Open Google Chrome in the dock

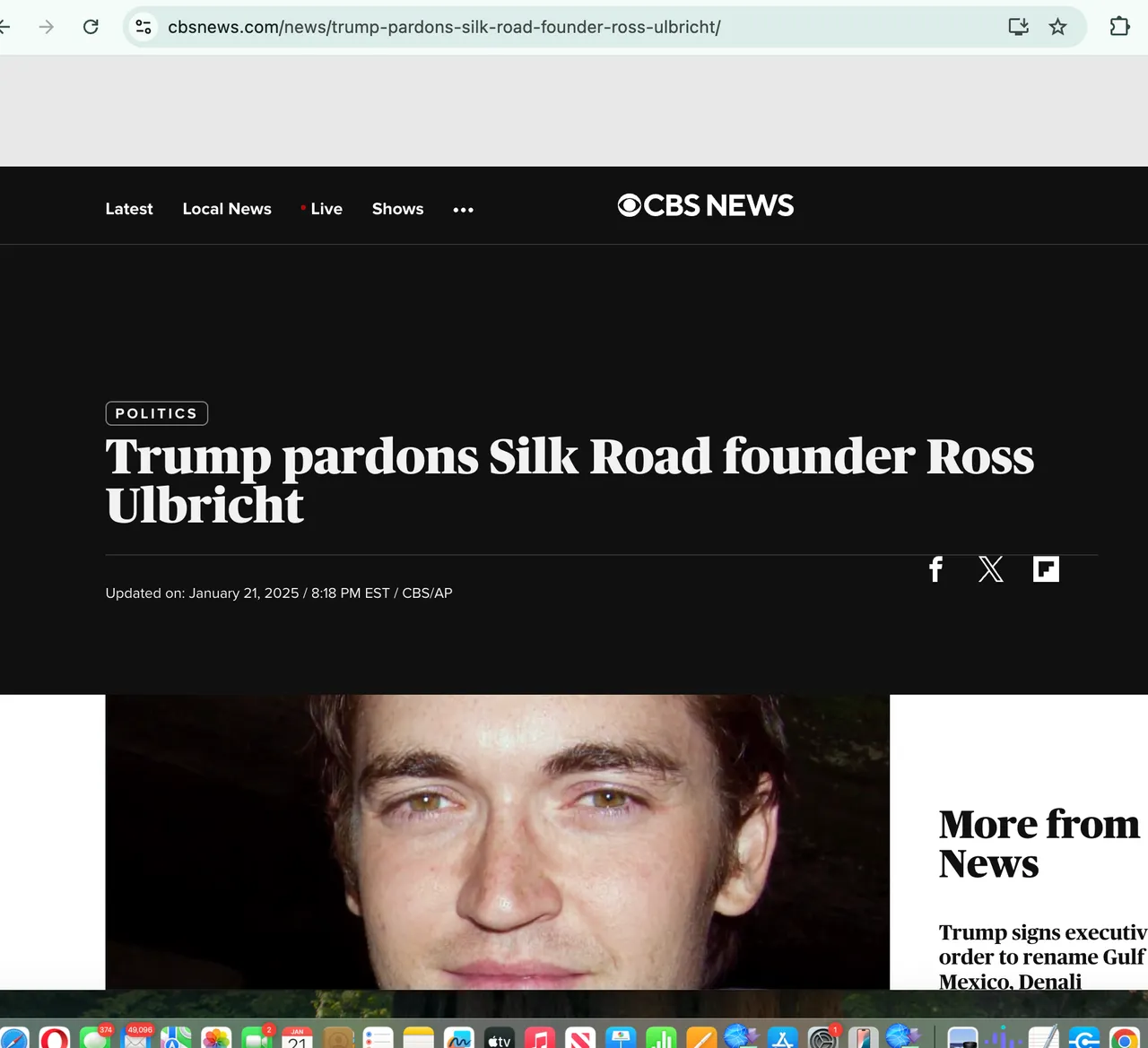(x=1124, y=1037)
